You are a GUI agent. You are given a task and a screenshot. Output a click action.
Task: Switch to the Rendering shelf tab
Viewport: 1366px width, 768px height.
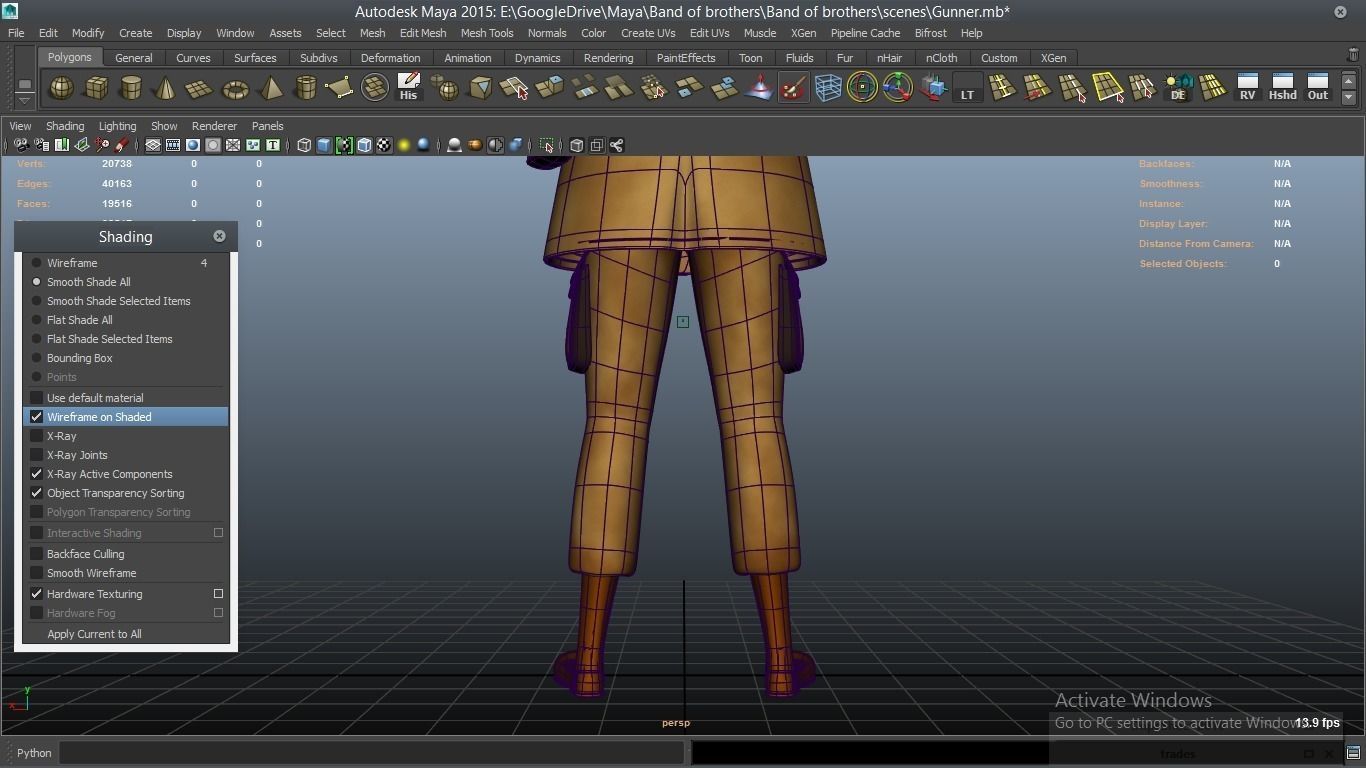[608, 58]
